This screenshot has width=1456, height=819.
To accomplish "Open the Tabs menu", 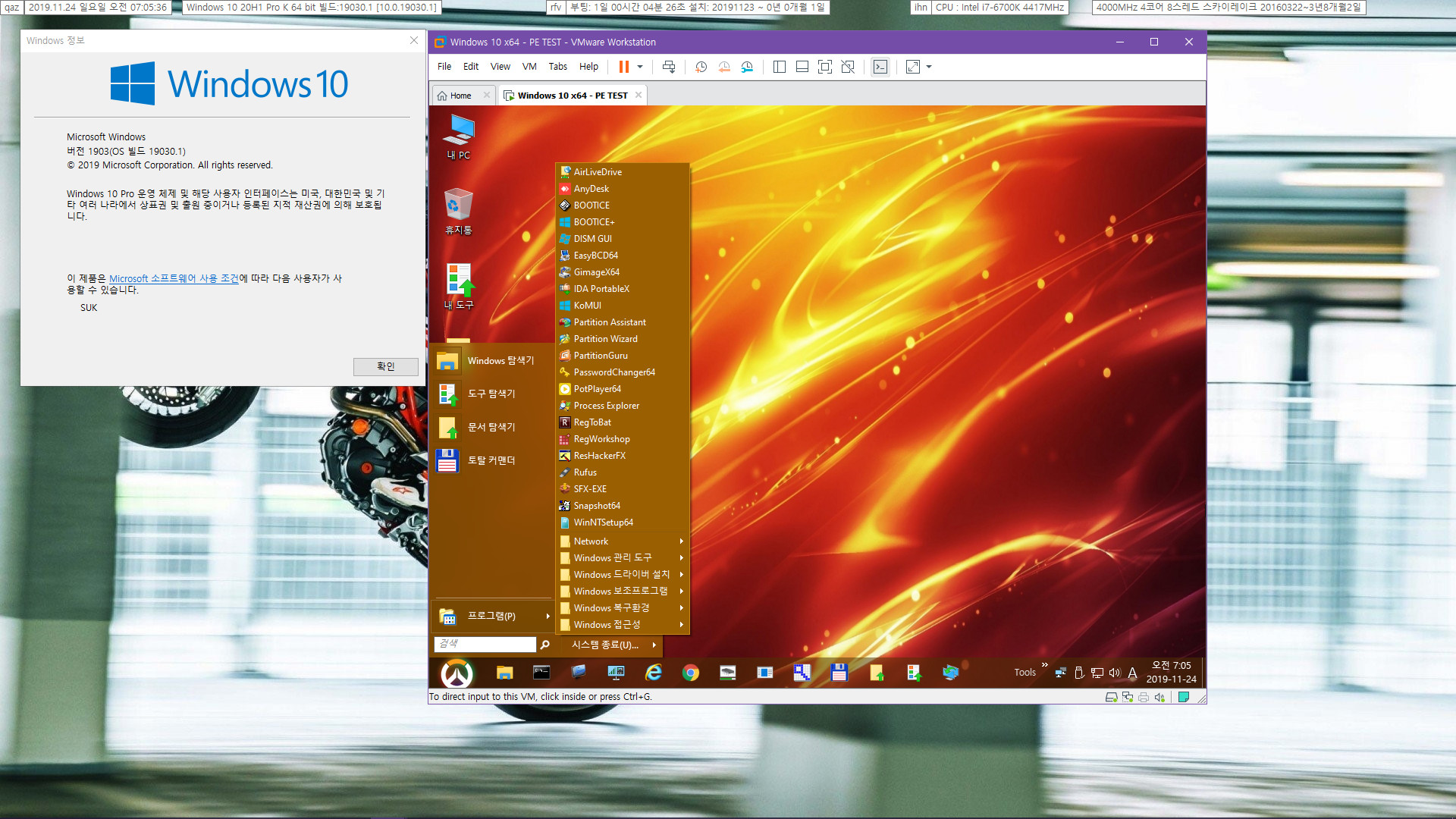I will click(x=558, y=67).
